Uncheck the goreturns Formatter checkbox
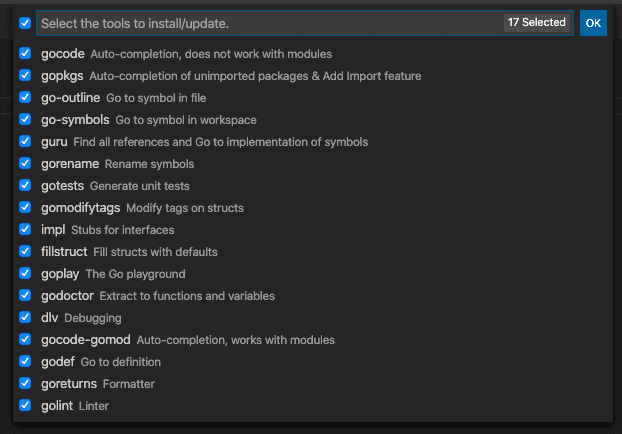This screenshot has height=434, width=622. [25, 384]
